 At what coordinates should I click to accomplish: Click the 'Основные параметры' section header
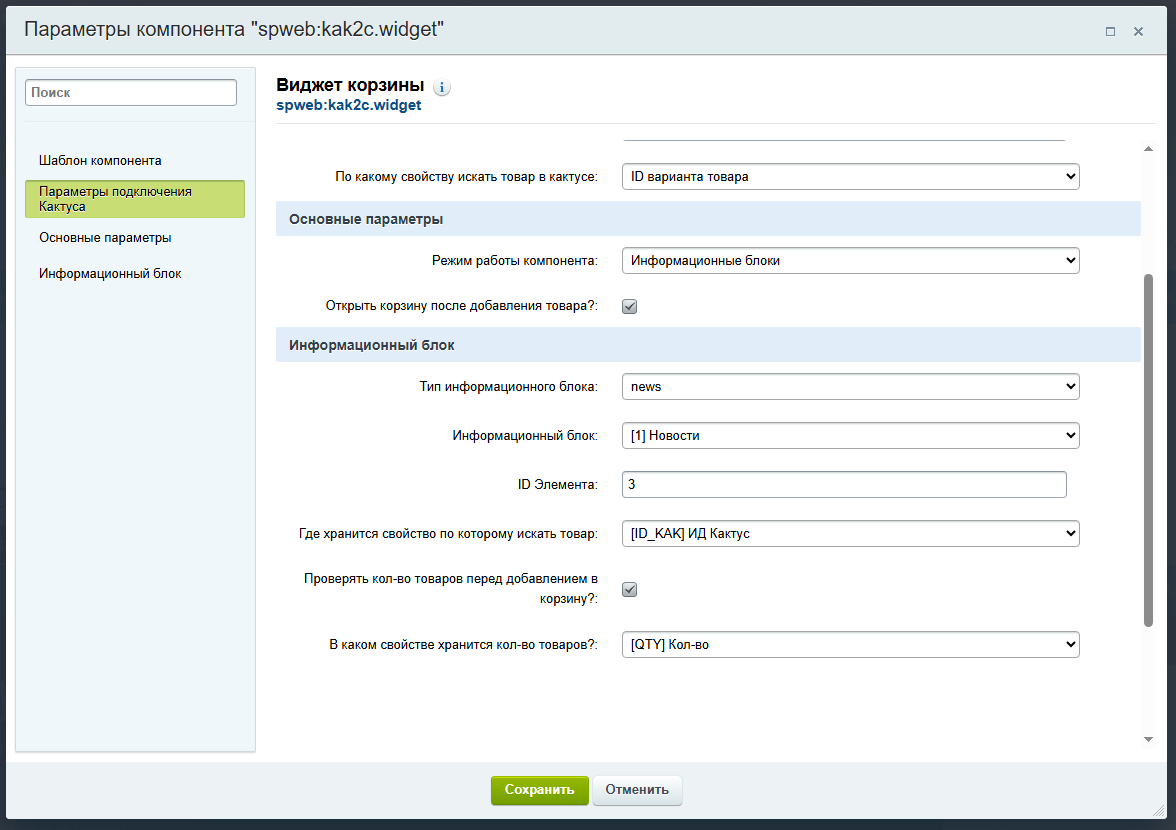708,219
